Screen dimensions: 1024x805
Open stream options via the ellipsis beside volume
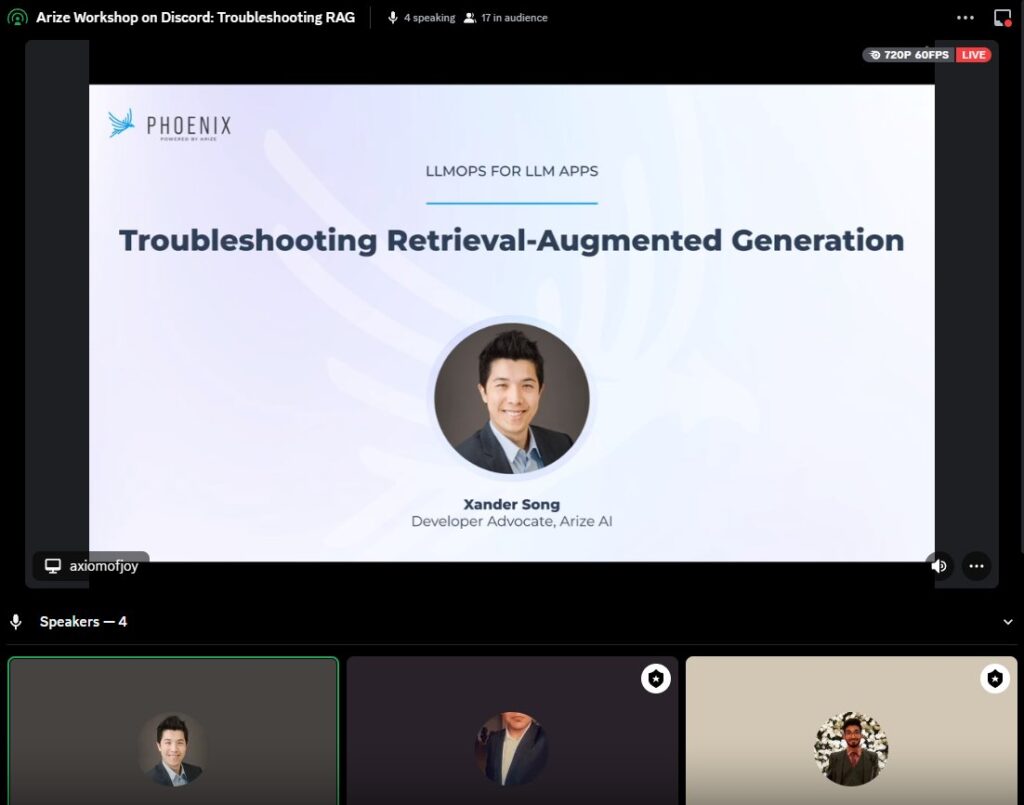976,566
